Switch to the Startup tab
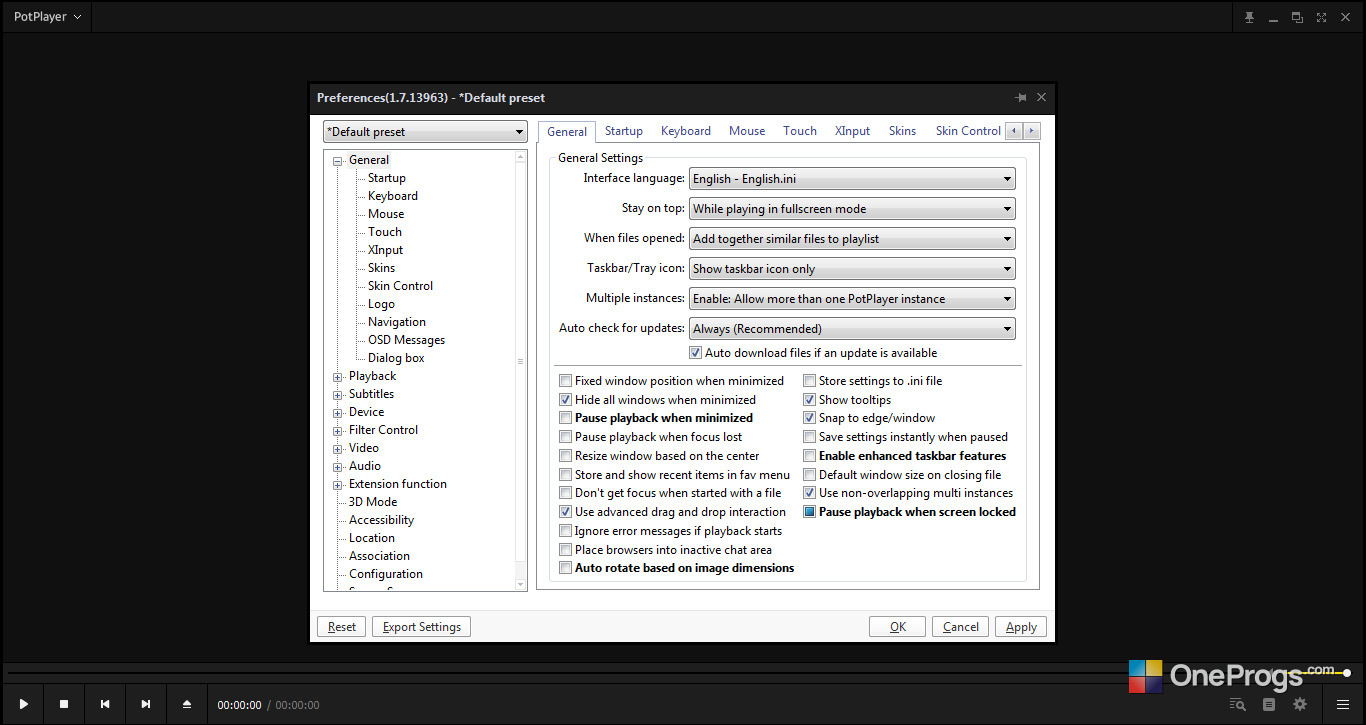 [624, 131]
